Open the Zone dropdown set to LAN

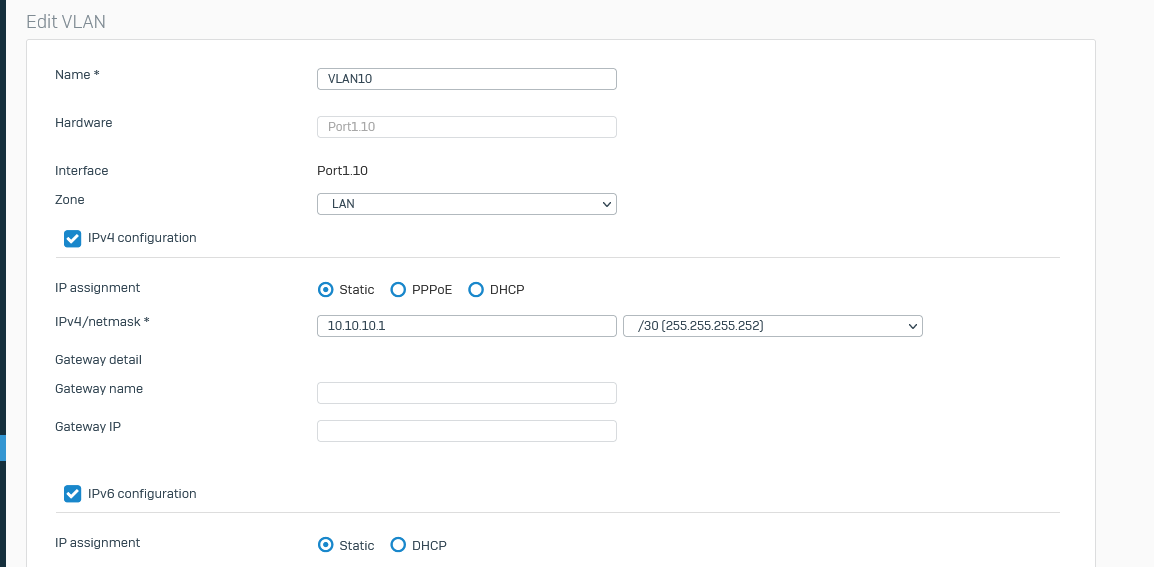click(467, 204)
